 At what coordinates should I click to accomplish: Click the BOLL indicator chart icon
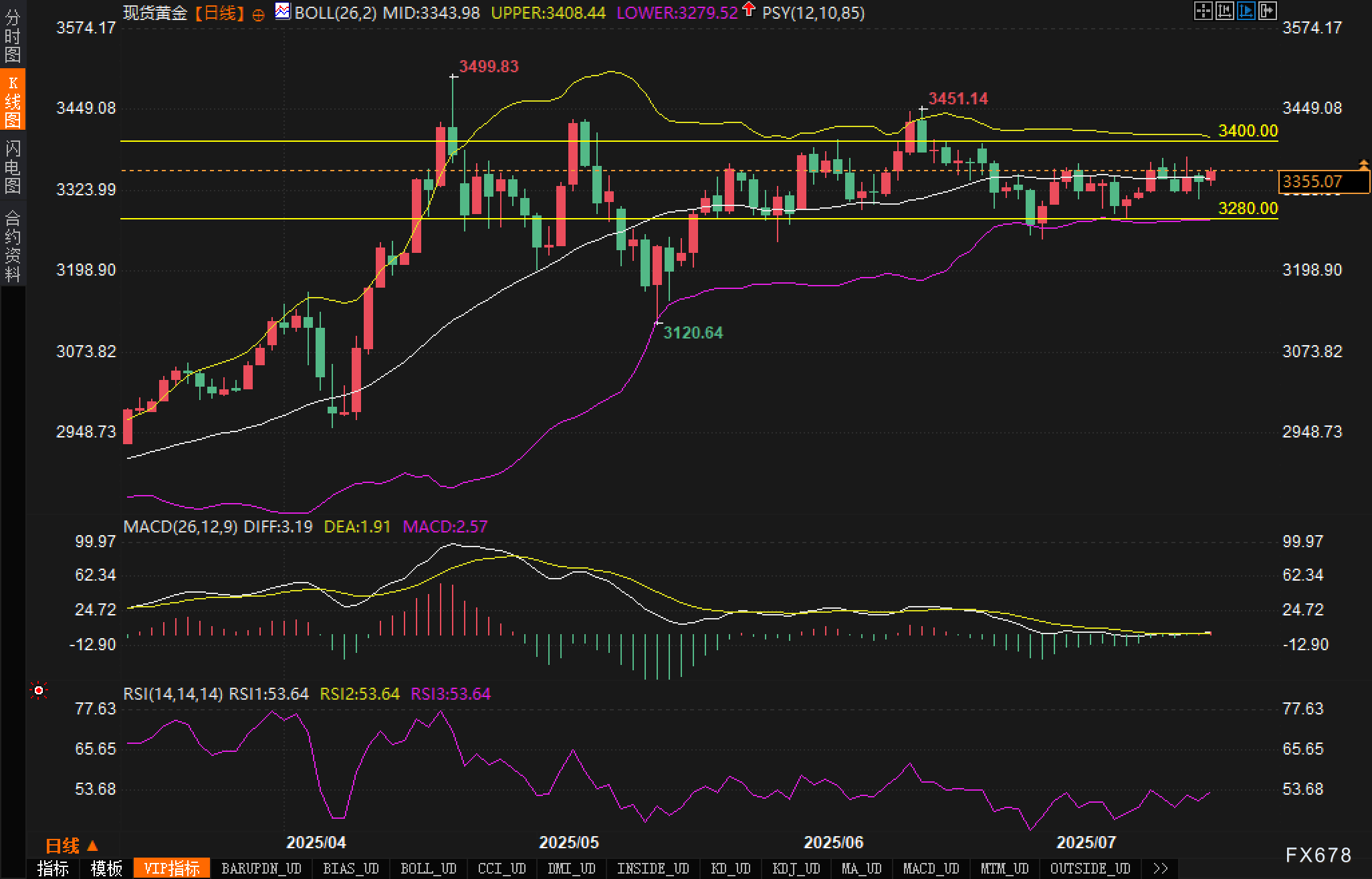(283, 11)
